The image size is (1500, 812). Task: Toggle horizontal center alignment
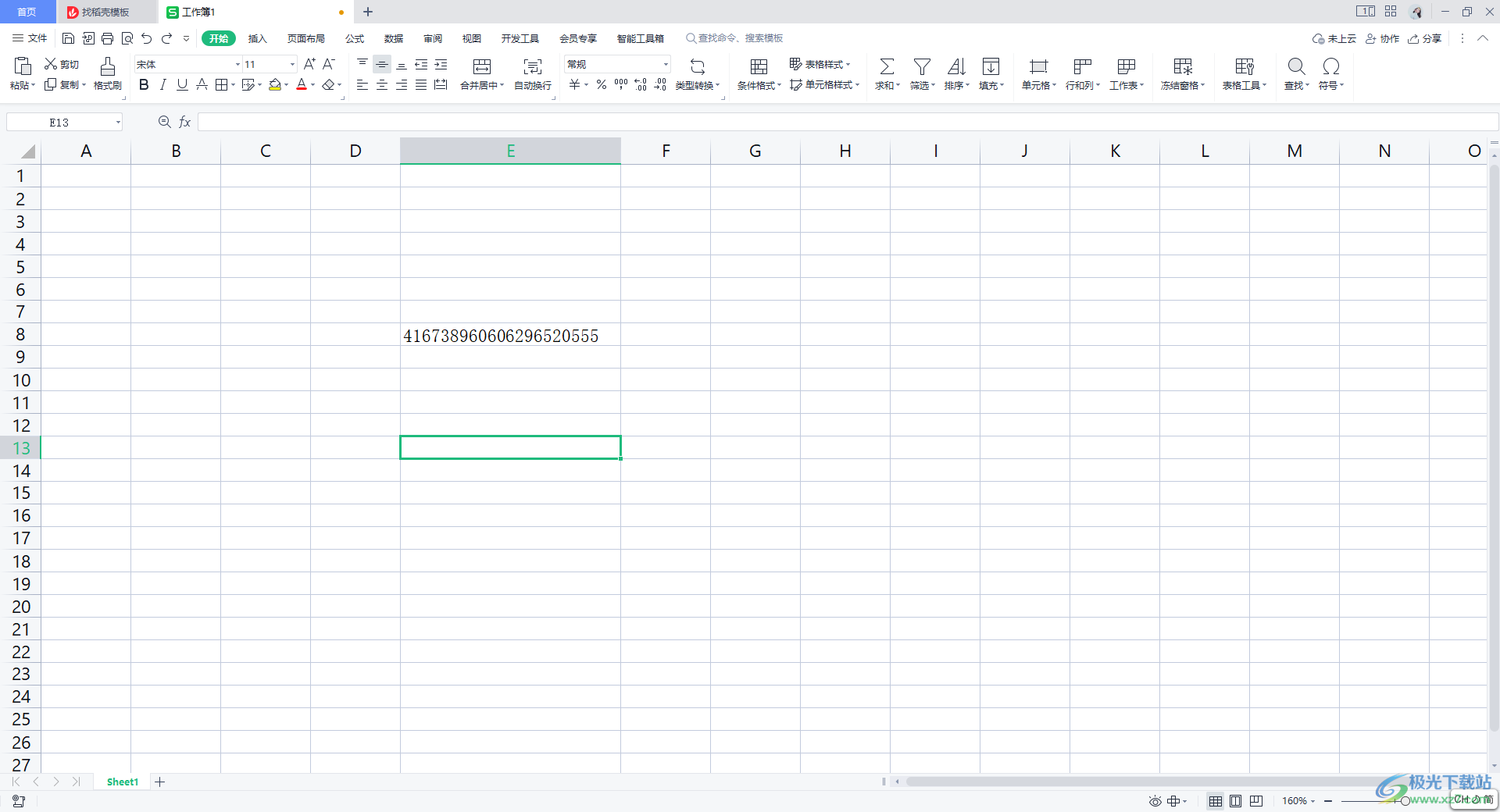click(382, 84)
